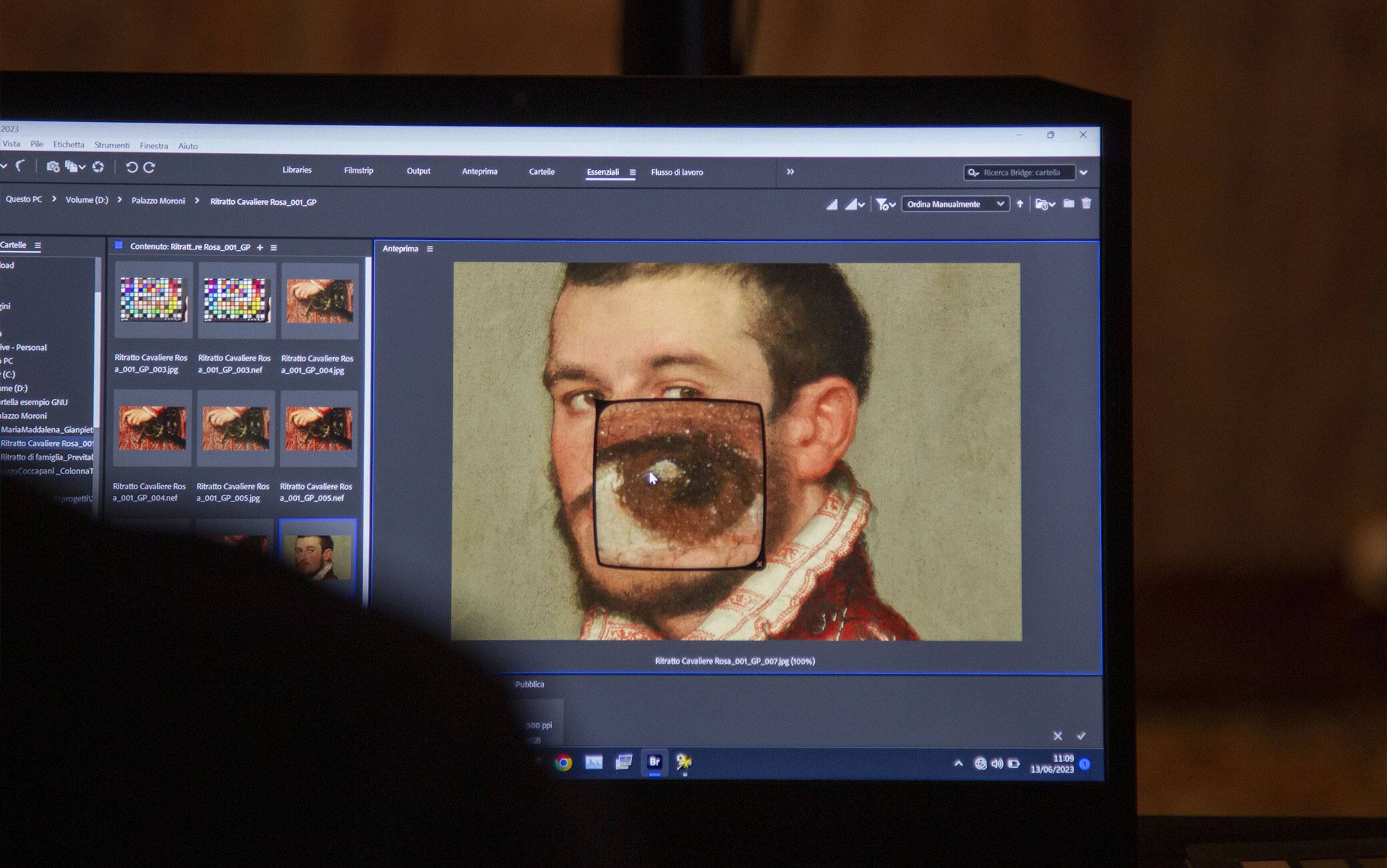Rotate image 90° counterclockwise
Viewport: 1387px width, 868px height.
click(x=131, y=167)
